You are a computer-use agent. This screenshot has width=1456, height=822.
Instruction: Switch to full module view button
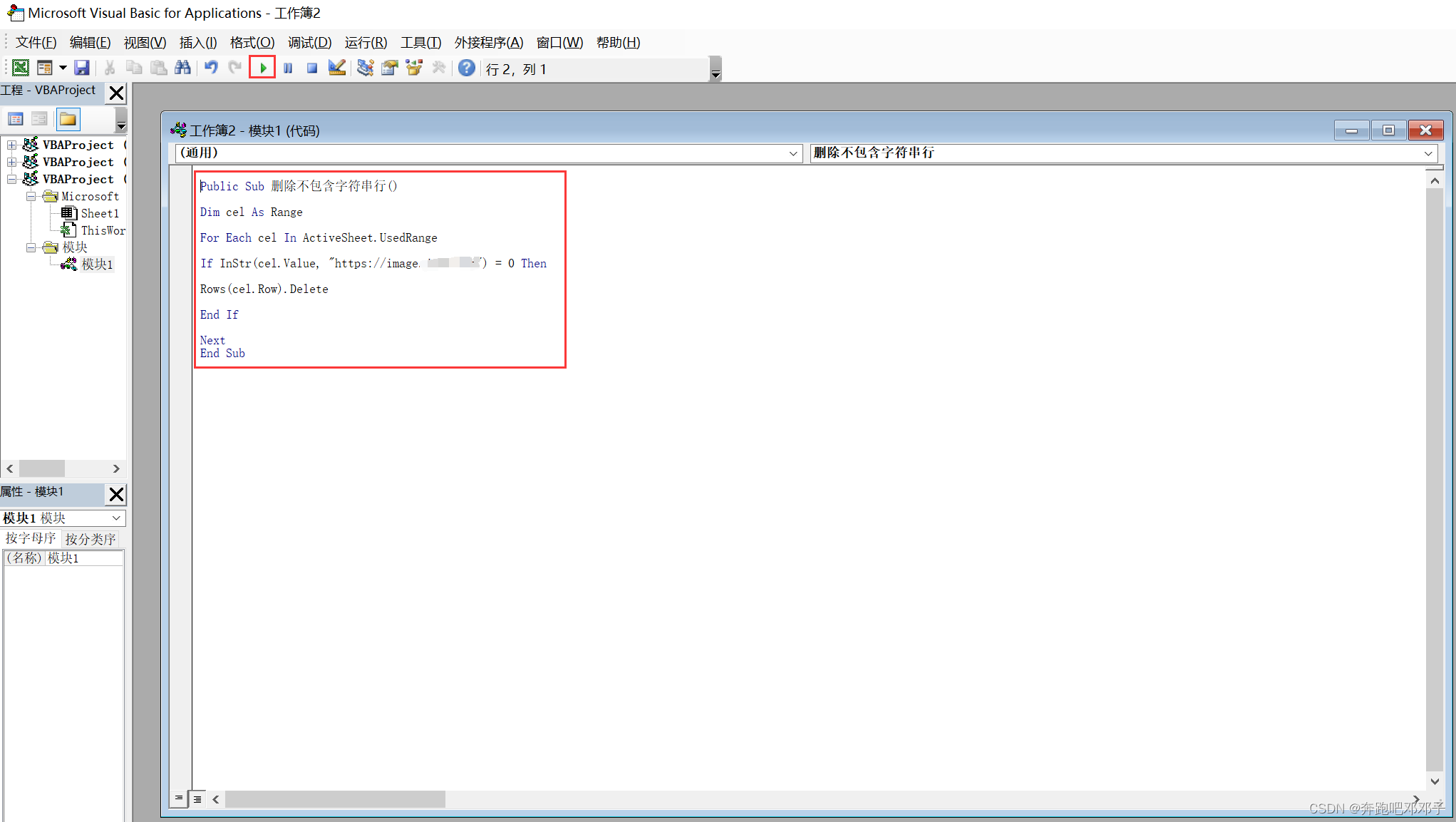coord(197,799)
